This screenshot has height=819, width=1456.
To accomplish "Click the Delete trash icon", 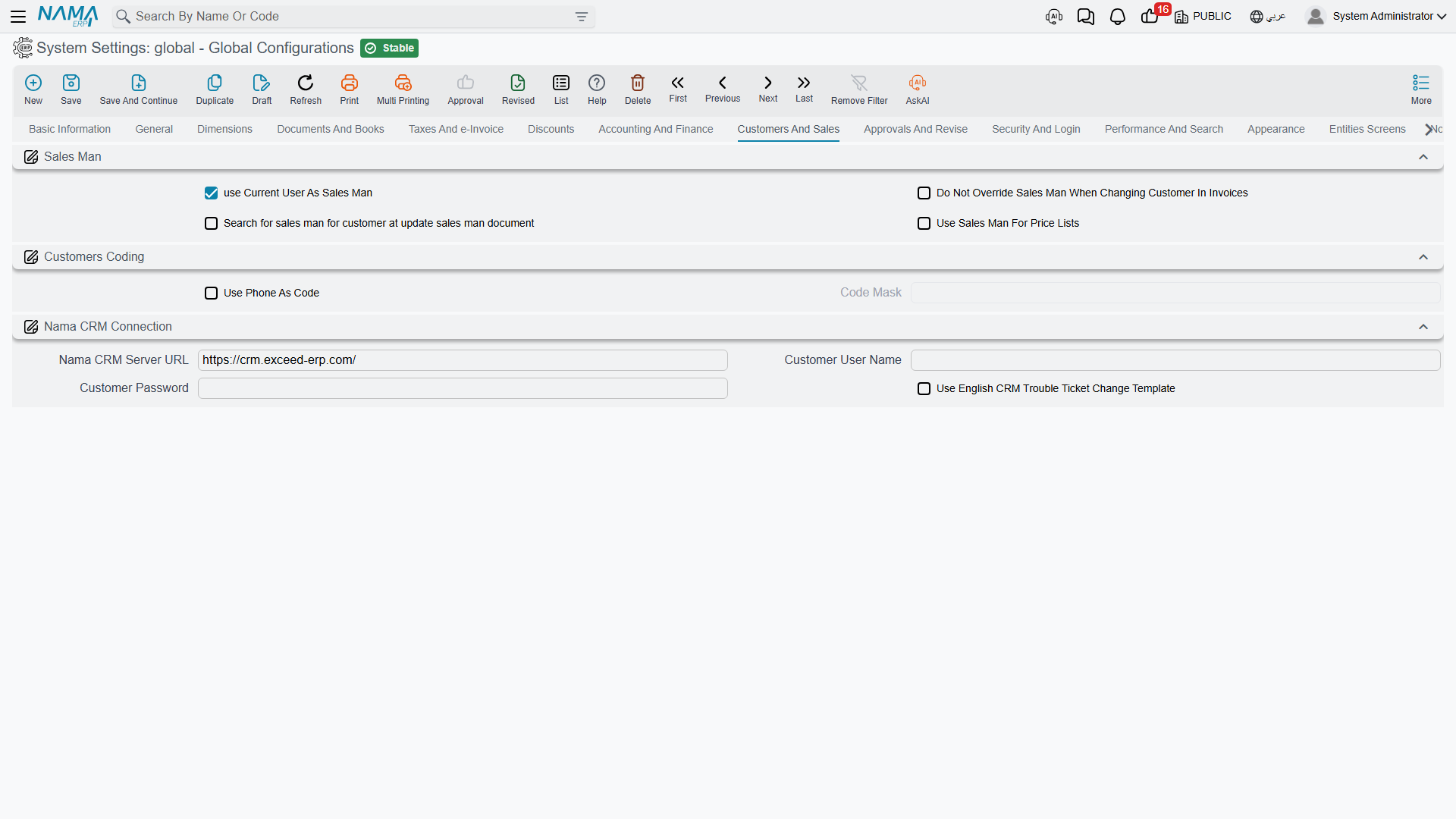I will 638,83.
